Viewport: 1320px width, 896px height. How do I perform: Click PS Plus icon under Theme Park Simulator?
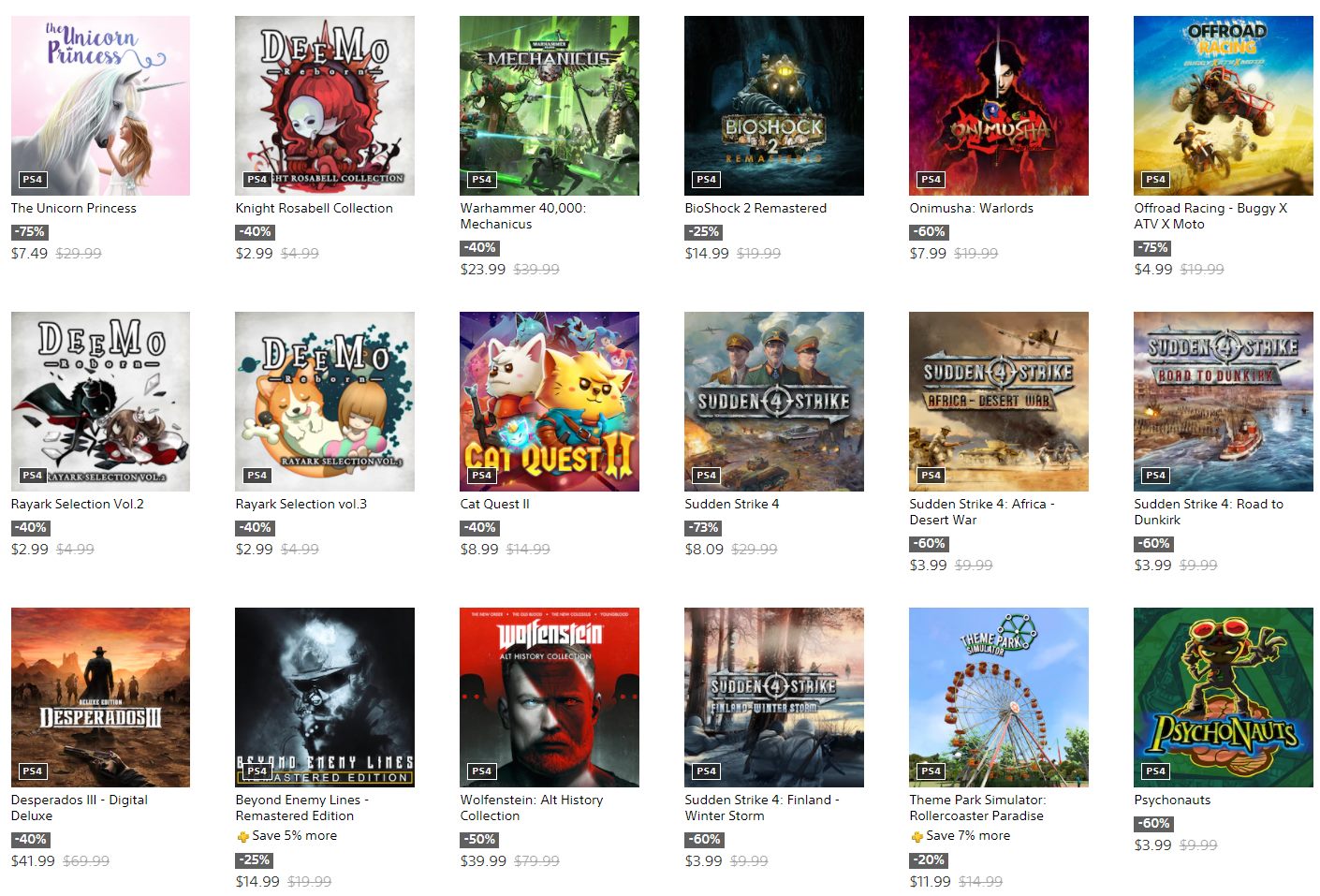917,836
